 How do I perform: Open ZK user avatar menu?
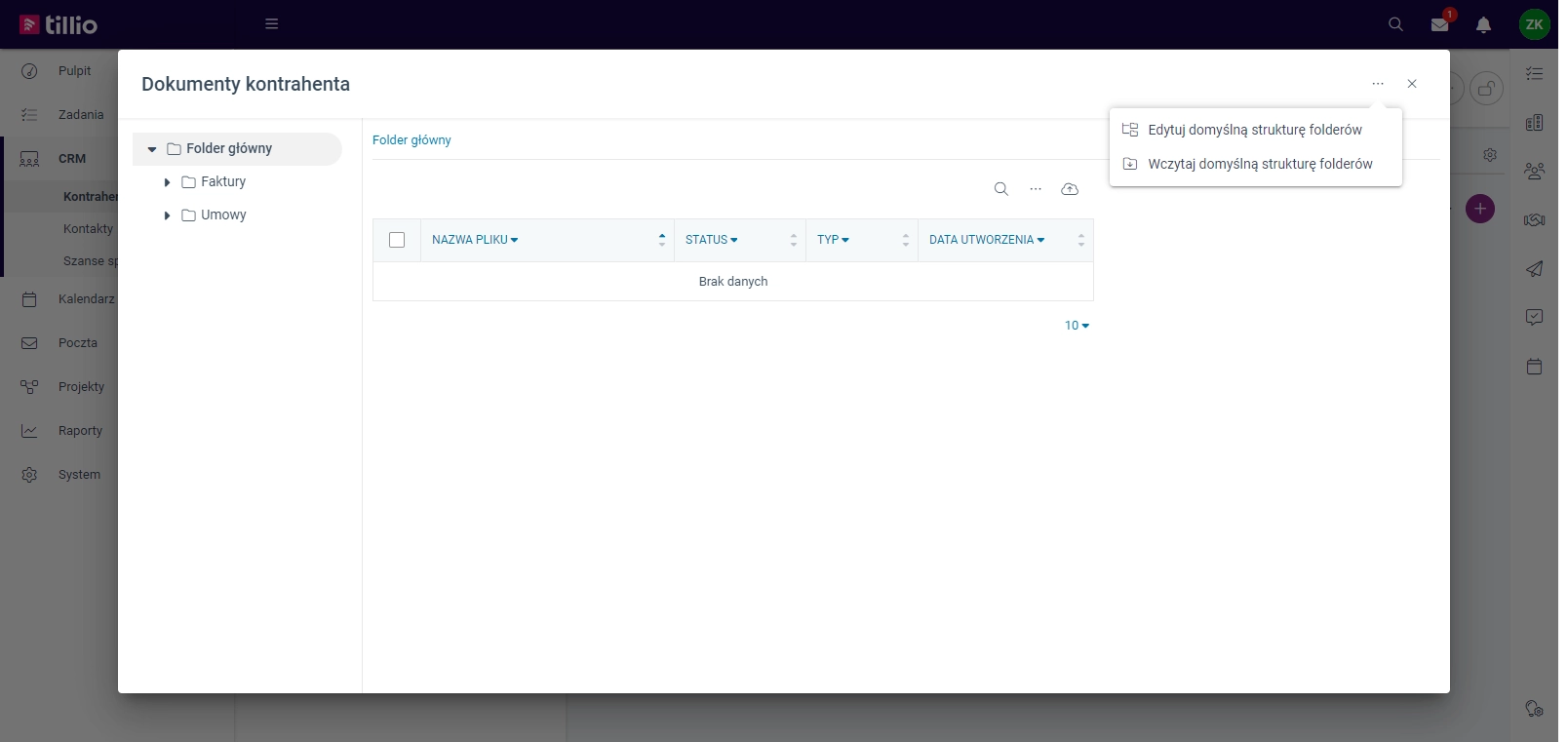[1534, 24]
